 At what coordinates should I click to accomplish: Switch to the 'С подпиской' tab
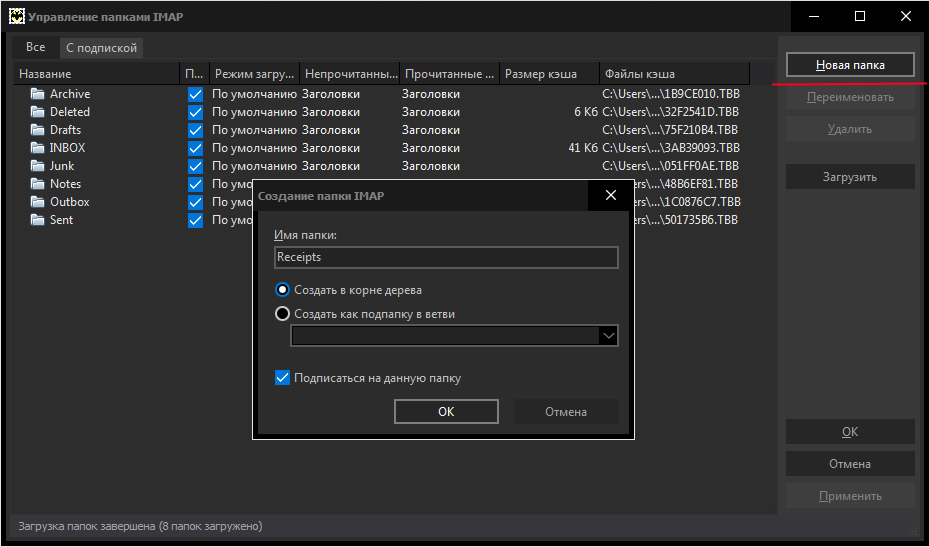click(101, 48)
